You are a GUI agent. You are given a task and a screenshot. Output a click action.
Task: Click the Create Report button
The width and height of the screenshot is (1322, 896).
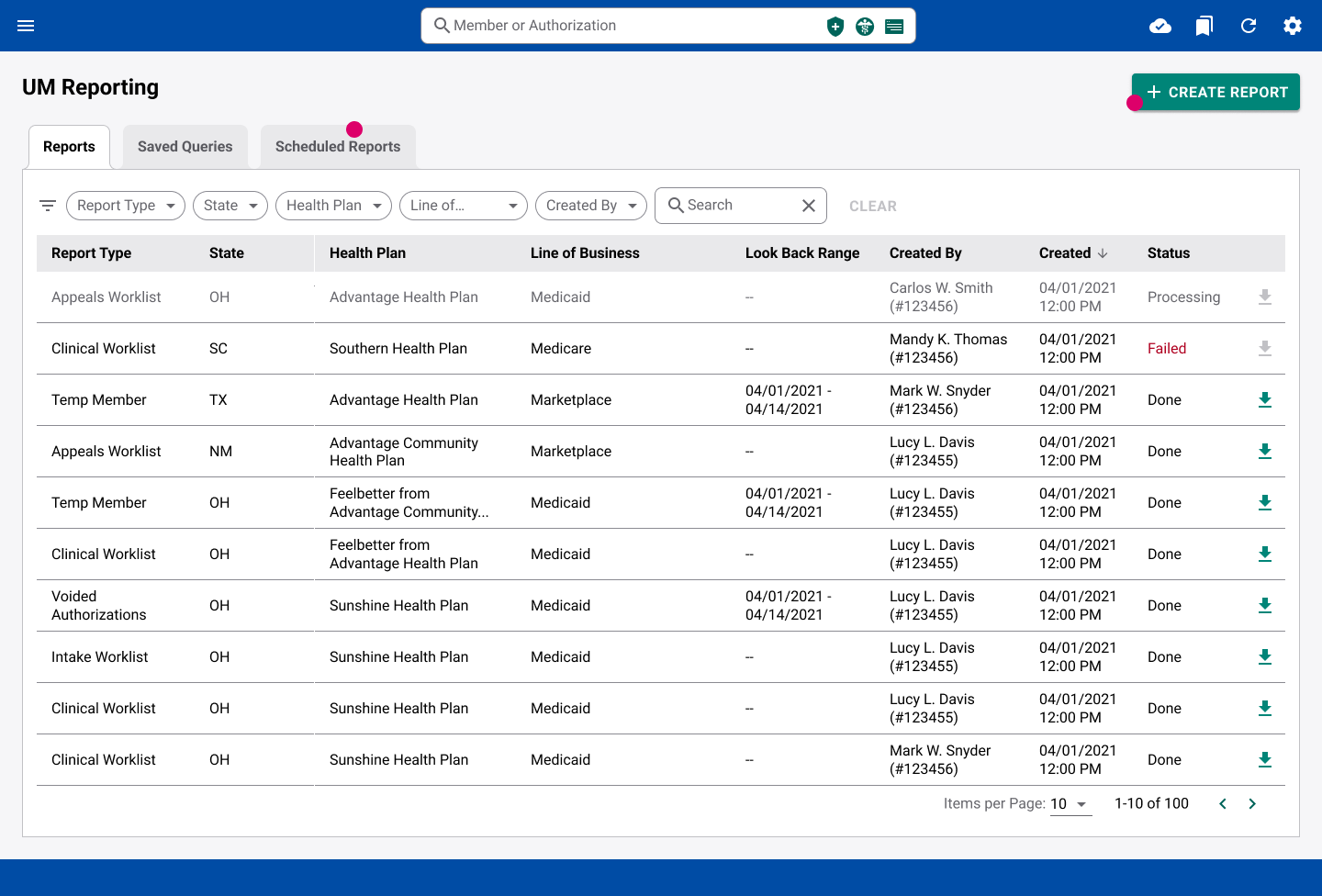(1216, 92)
